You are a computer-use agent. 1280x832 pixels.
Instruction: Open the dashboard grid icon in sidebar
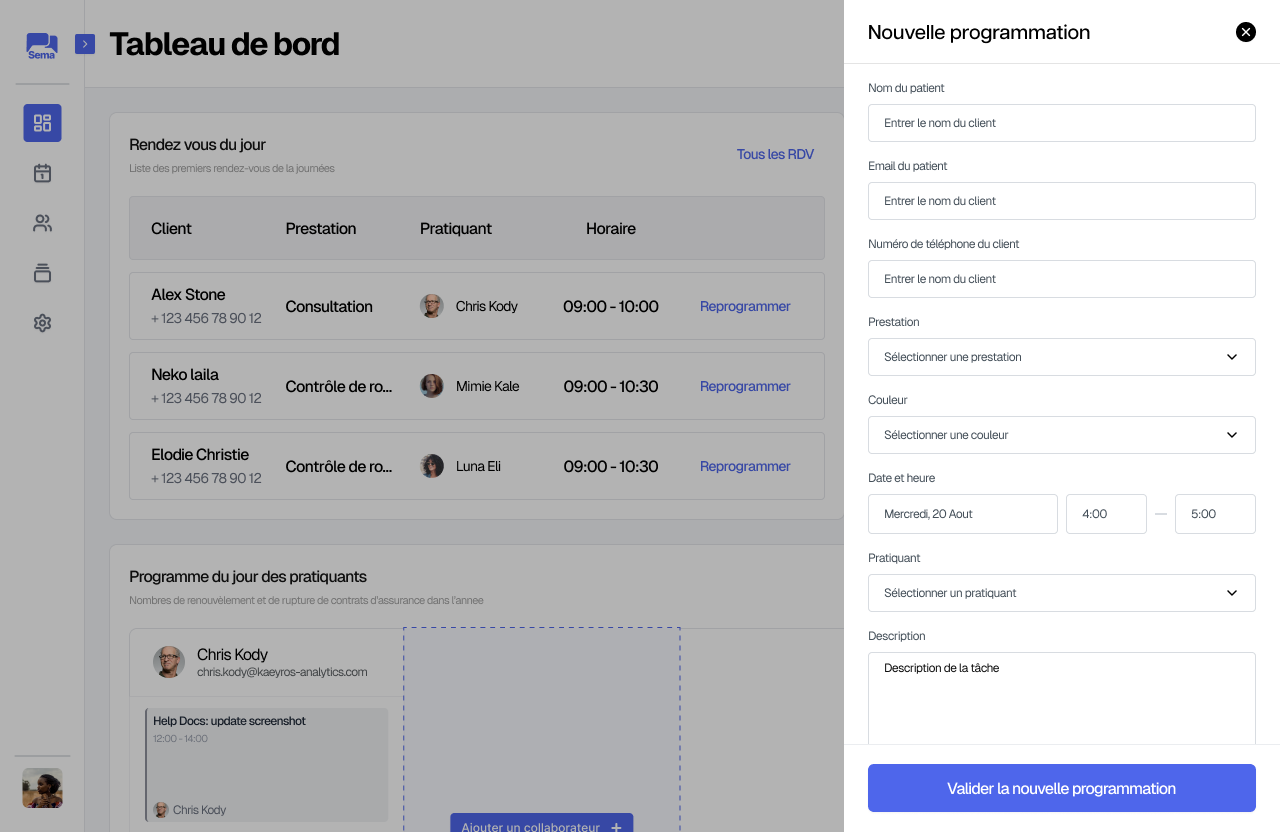point(42,123)
